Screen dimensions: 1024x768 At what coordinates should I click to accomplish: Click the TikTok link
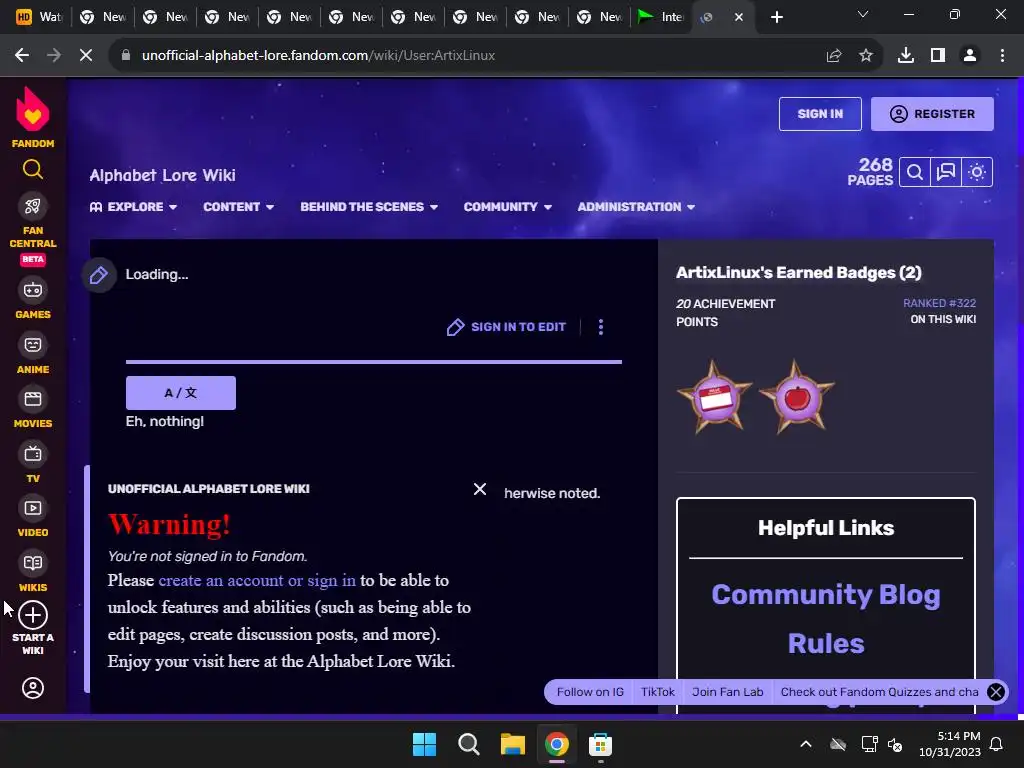tap(657, 692)
